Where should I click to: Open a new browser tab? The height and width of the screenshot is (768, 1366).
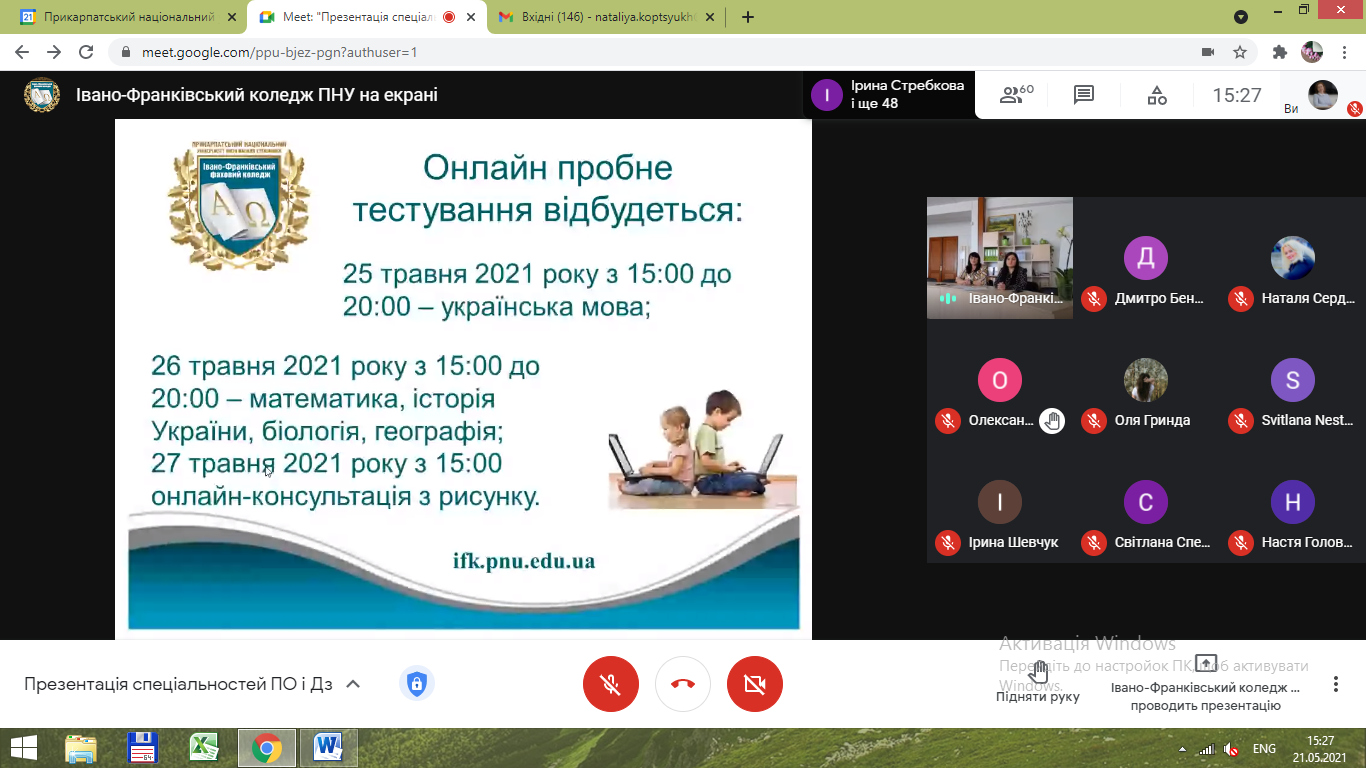748,17
